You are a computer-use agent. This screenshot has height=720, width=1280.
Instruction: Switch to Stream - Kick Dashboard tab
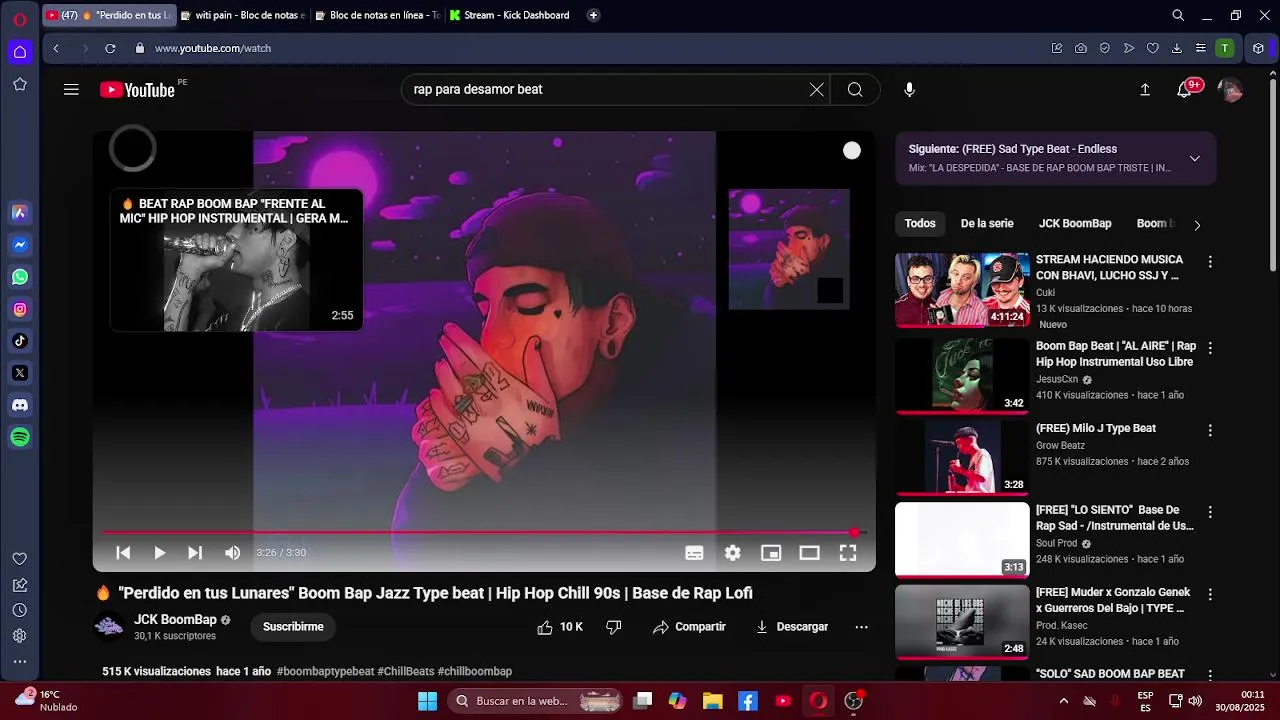[510, 15]
